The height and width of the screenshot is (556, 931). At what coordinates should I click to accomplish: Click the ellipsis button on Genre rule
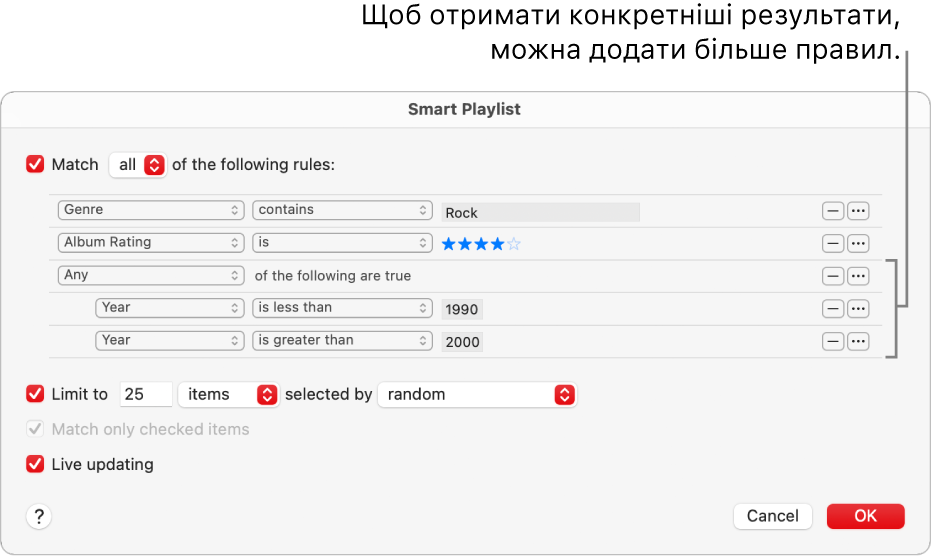pos(858,211)
